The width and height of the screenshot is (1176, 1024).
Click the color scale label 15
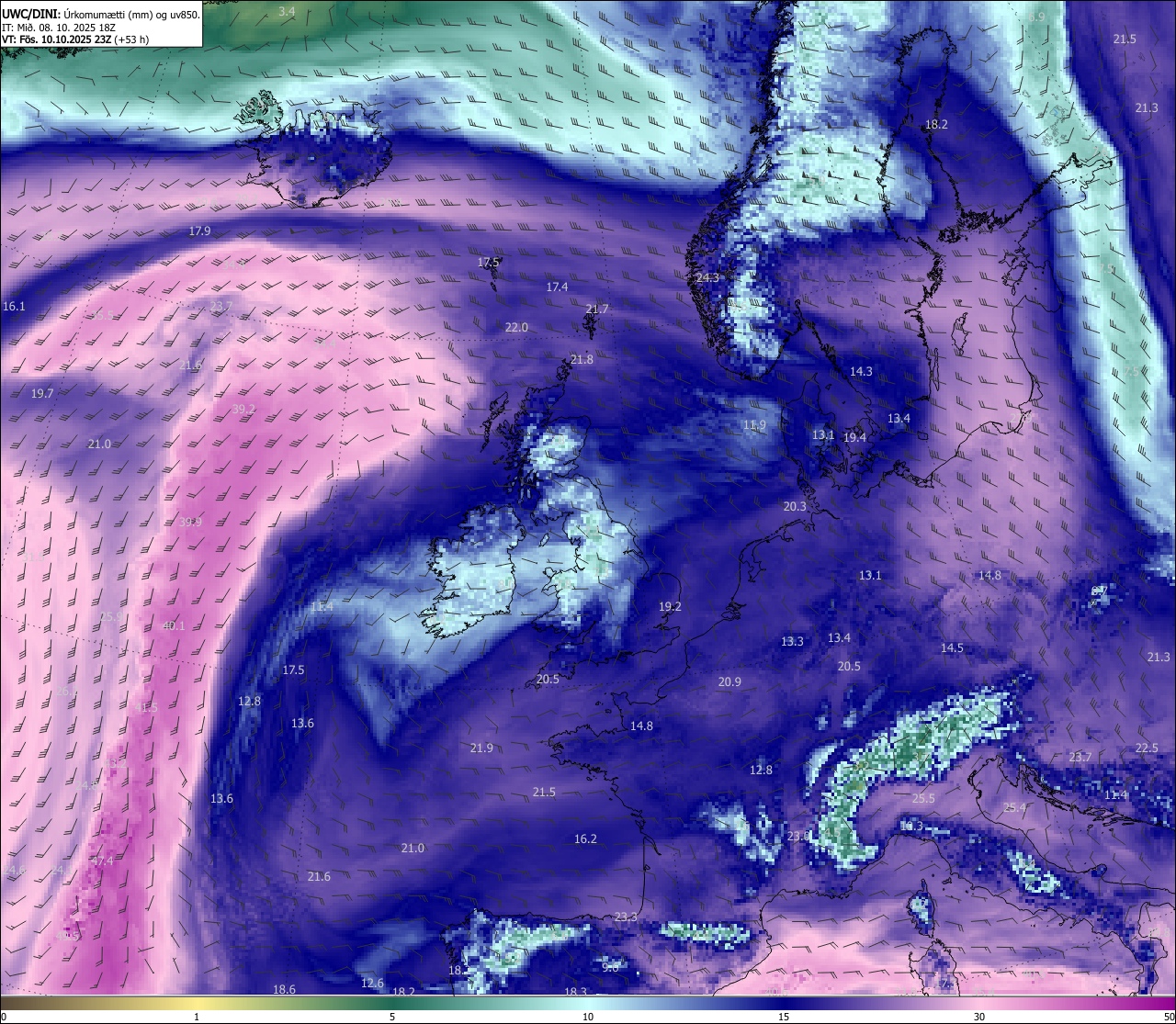(x=784, y=1017)
